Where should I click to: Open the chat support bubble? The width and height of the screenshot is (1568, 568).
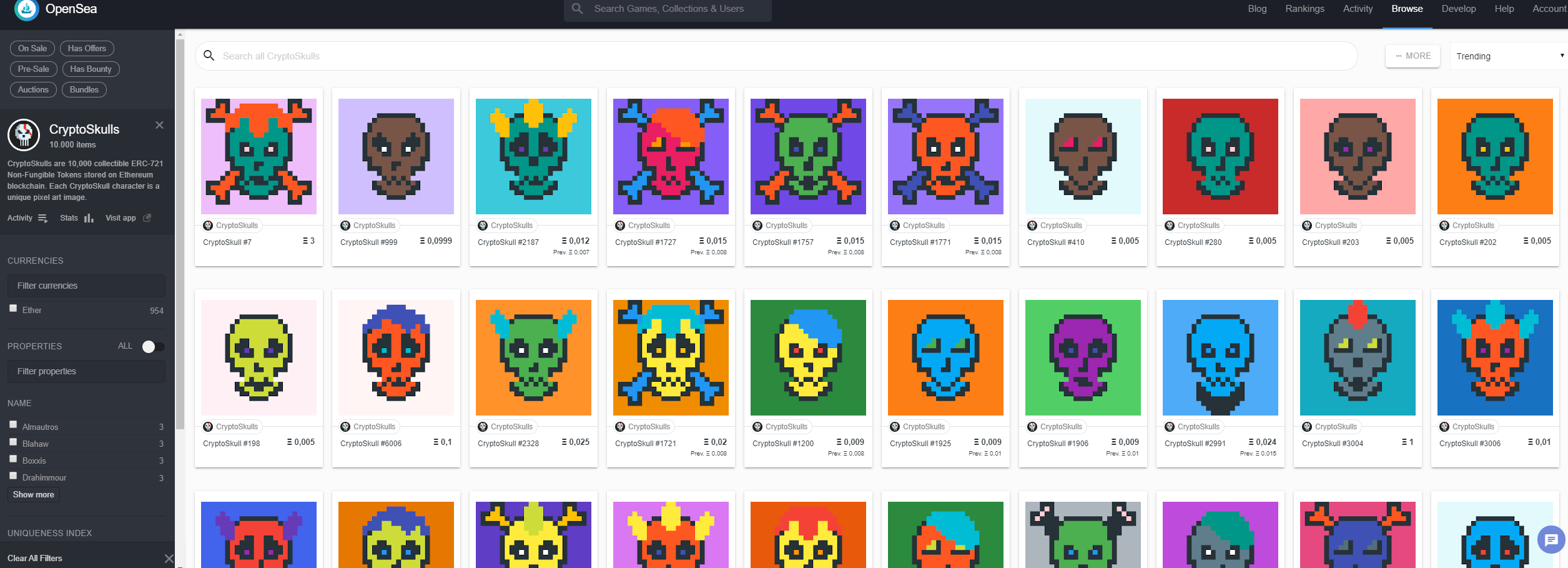coord(1551,540)
